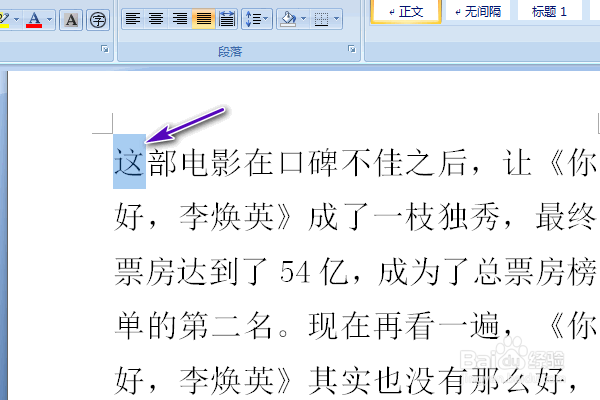Open shading color dropdown arrow
The image size is (600, 400).
303,19
